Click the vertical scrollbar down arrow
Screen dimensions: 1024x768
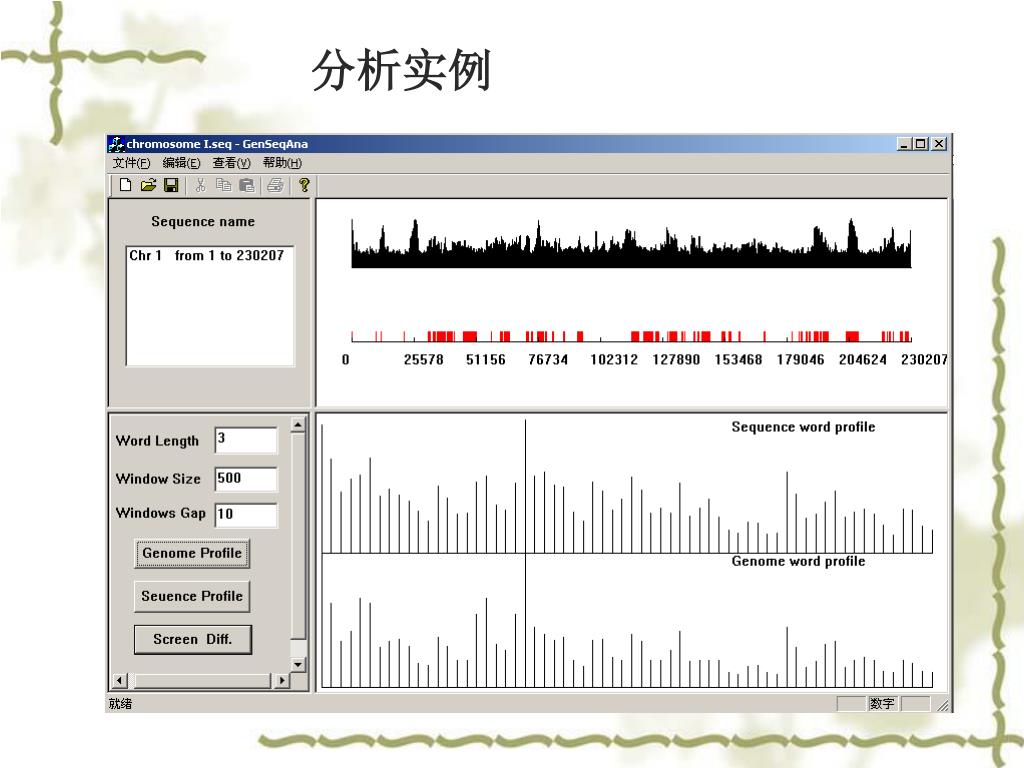[298, 665]
